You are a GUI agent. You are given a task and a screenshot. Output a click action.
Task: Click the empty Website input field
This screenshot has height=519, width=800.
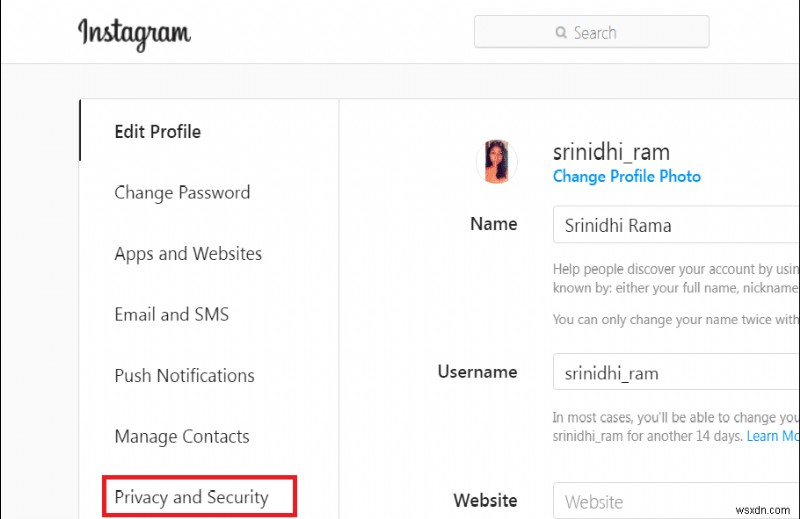point(675,502)
